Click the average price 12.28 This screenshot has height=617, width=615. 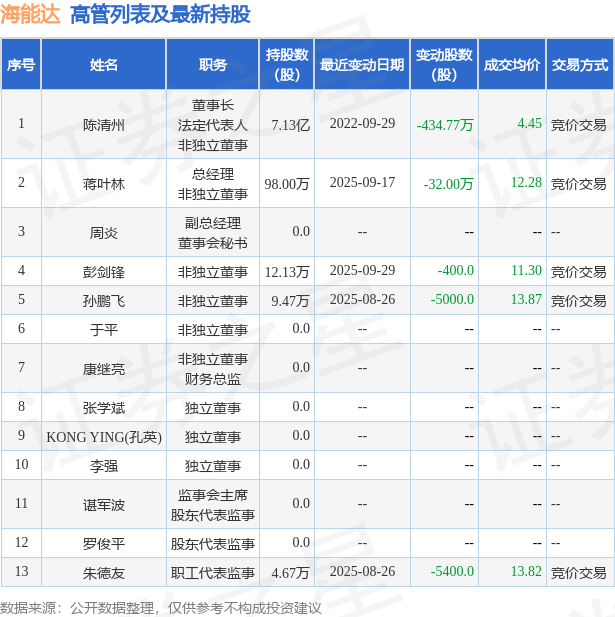[x=526, y=182]
